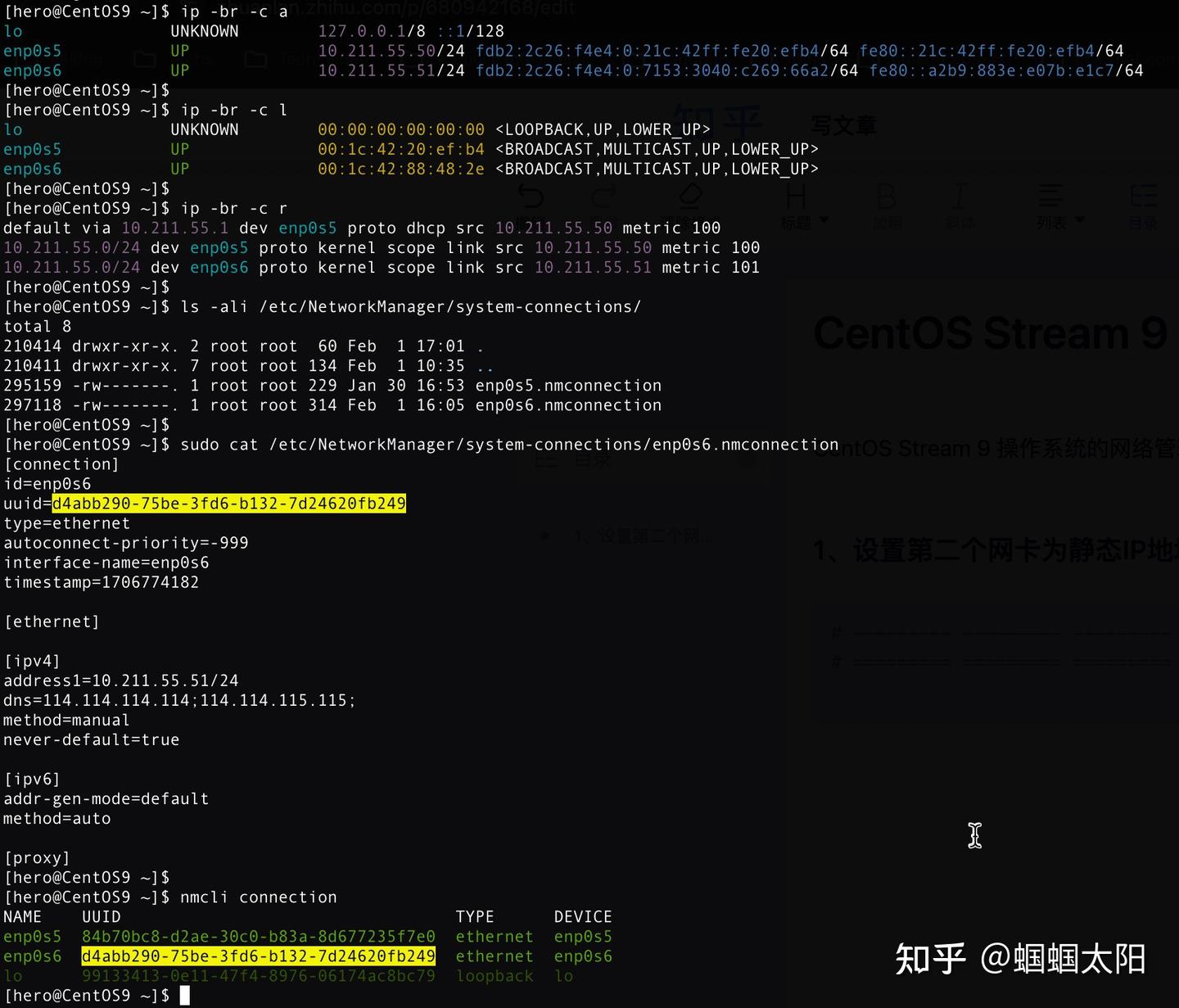Open the 列表 list style dropdown arrow
The width and height of the screenshot is (1179, 1008).
tap(1079, 219)
